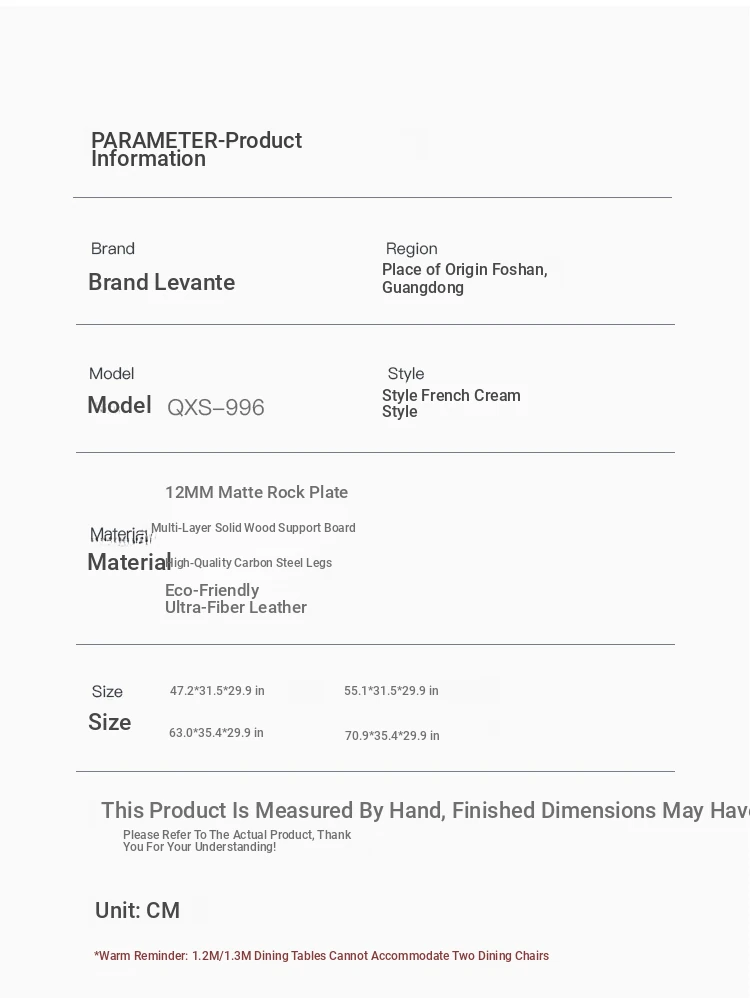Choose the 63.0*35.4*29.9 in size
Screen dimensions: 750x998
(x=216, y=733)
